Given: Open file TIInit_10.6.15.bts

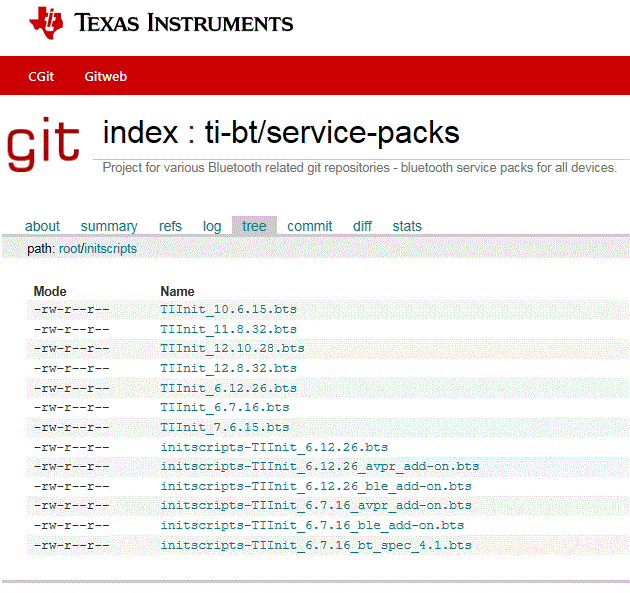Looking at the screenshot, I should point(229,309).
